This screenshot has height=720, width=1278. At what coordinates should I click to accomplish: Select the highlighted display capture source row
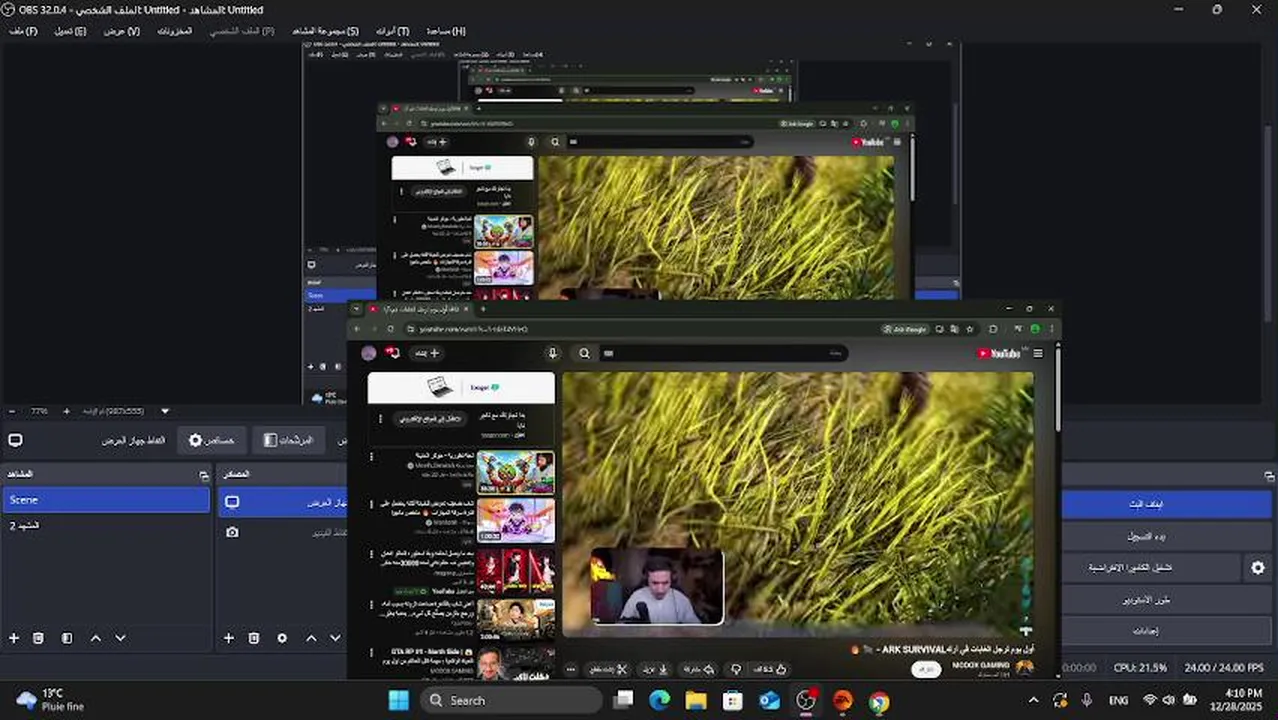[282, 502]
